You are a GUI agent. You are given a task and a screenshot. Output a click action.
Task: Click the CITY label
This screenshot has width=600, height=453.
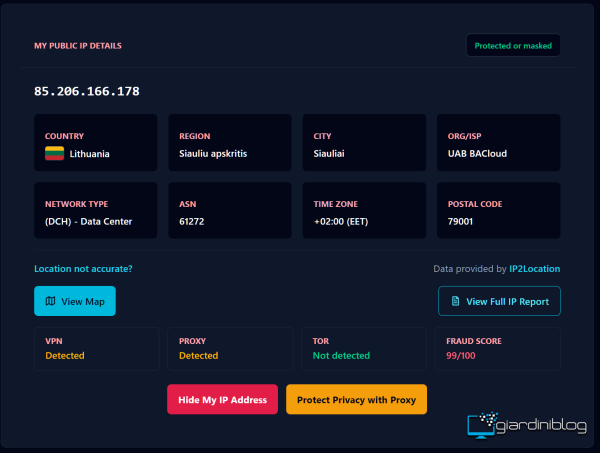click(323, 136)
